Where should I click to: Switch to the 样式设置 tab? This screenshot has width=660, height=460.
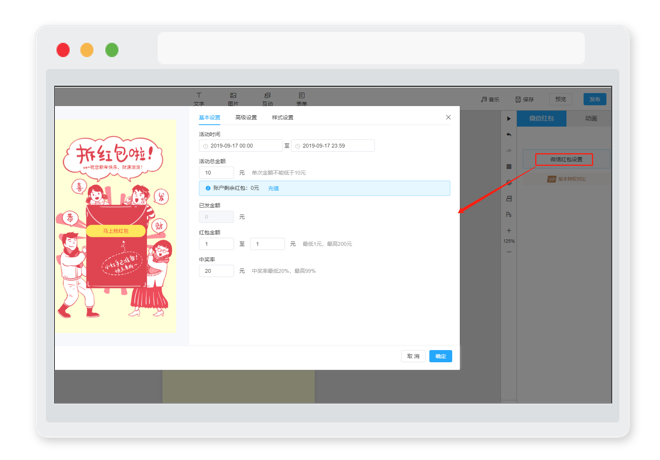click(x=282, y=117)
